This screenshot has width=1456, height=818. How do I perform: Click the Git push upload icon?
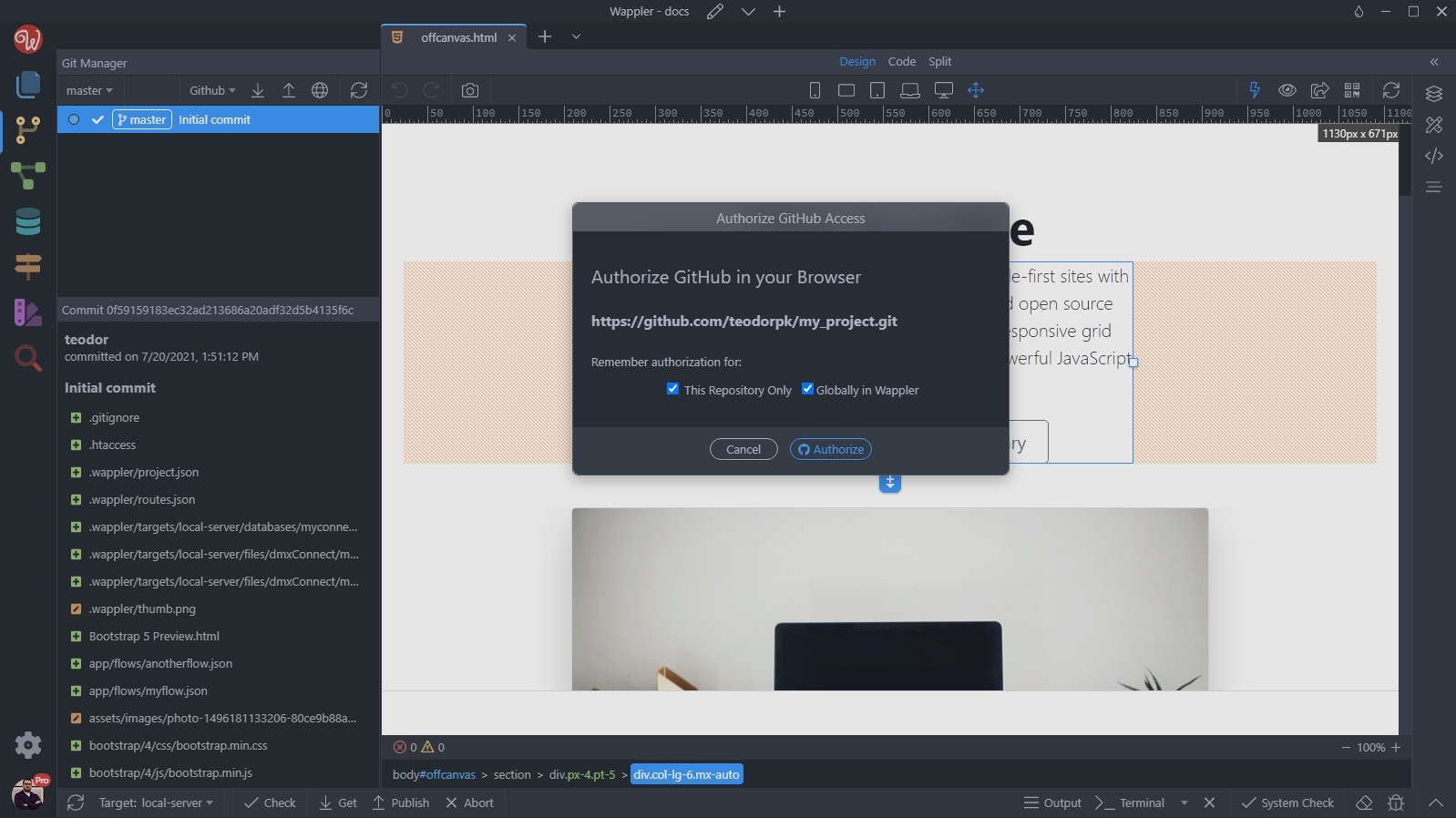click(x=289, y=90)
